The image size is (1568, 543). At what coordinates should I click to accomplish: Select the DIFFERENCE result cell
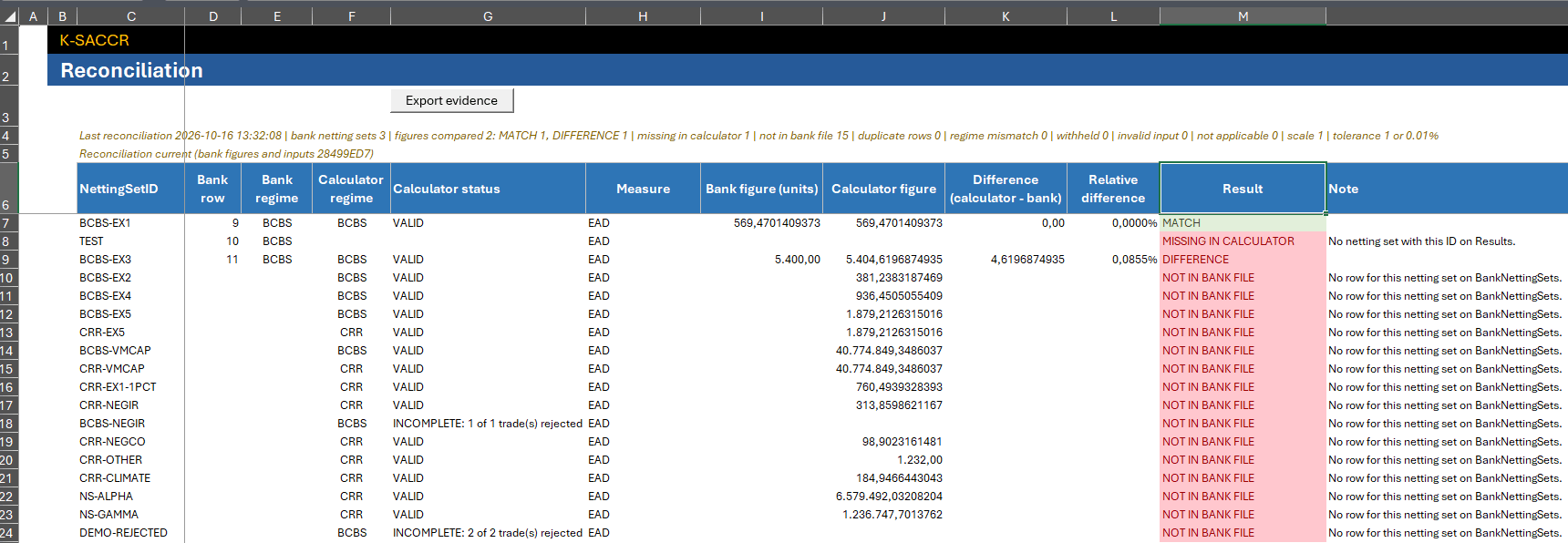1243,260
